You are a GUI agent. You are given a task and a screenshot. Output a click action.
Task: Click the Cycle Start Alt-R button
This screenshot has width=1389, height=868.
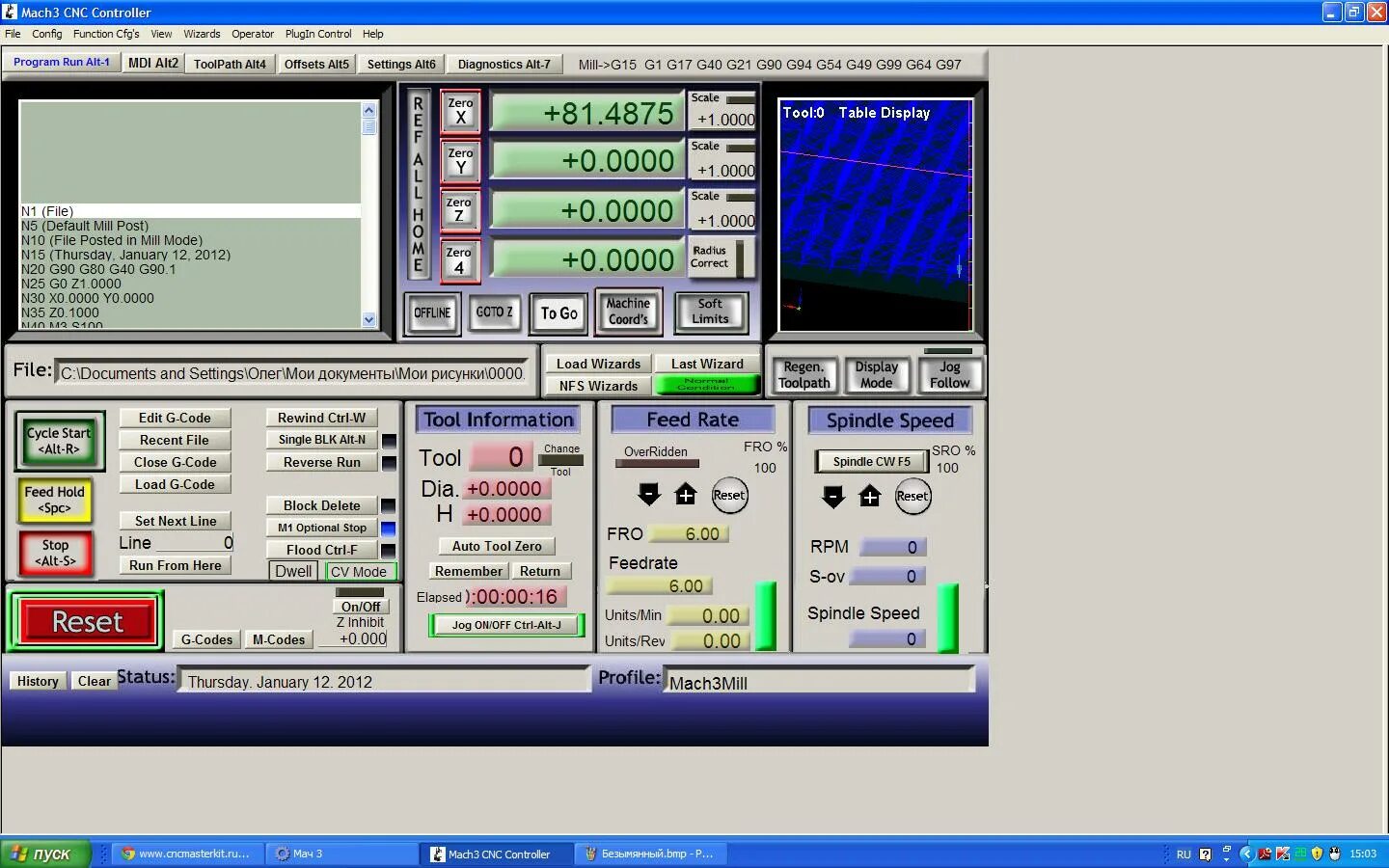58,441
